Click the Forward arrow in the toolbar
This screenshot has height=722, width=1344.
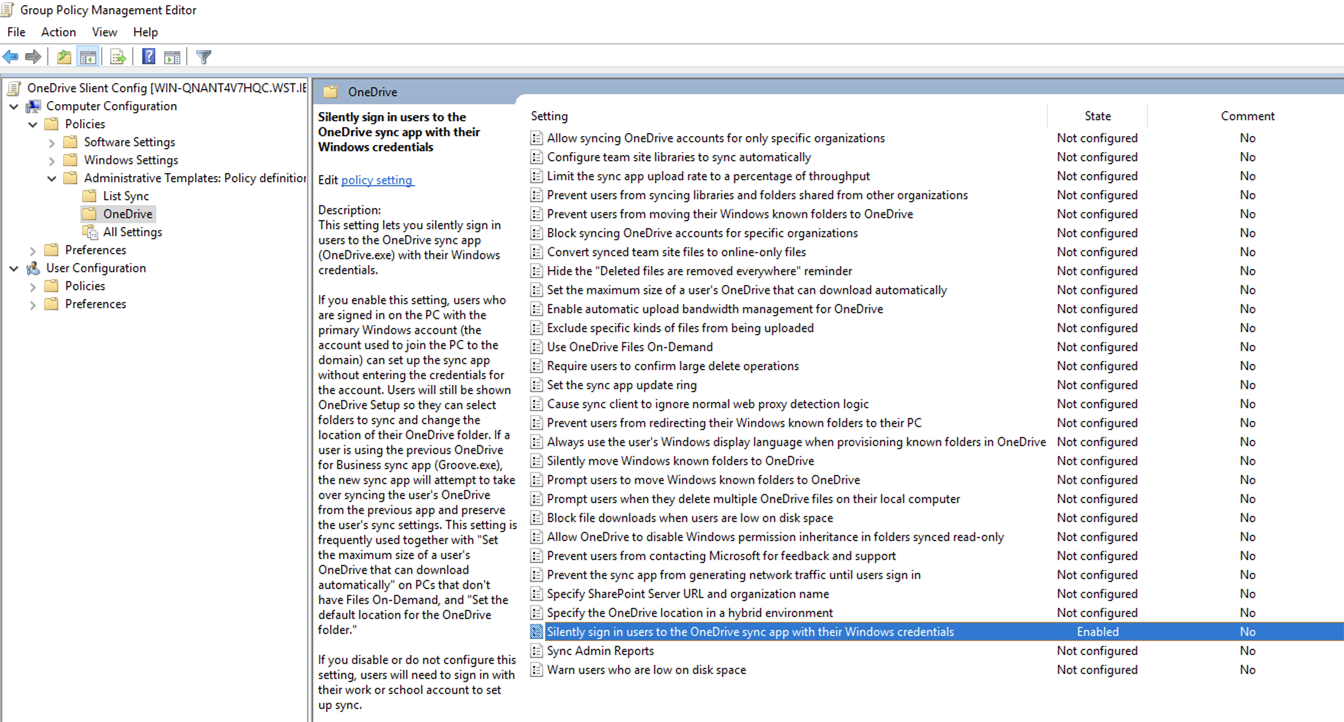(33, 57)
